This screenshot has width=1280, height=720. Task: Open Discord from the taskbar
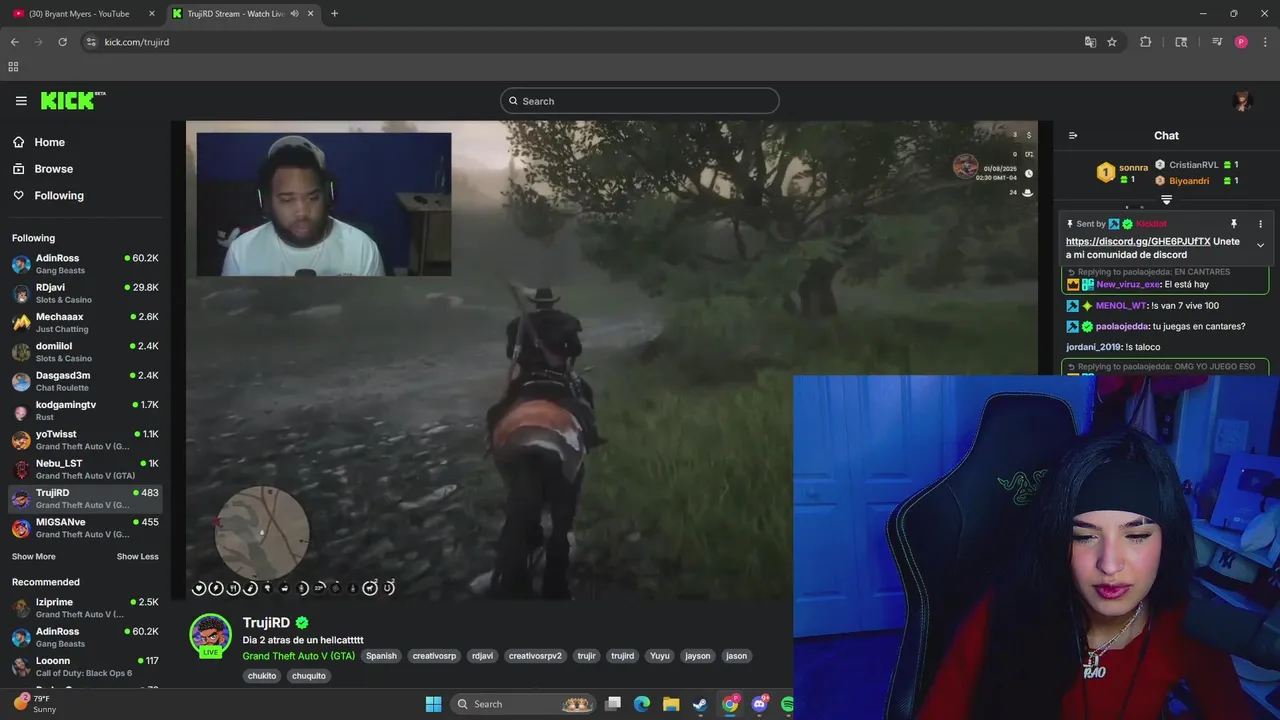(x=759, y=704)
